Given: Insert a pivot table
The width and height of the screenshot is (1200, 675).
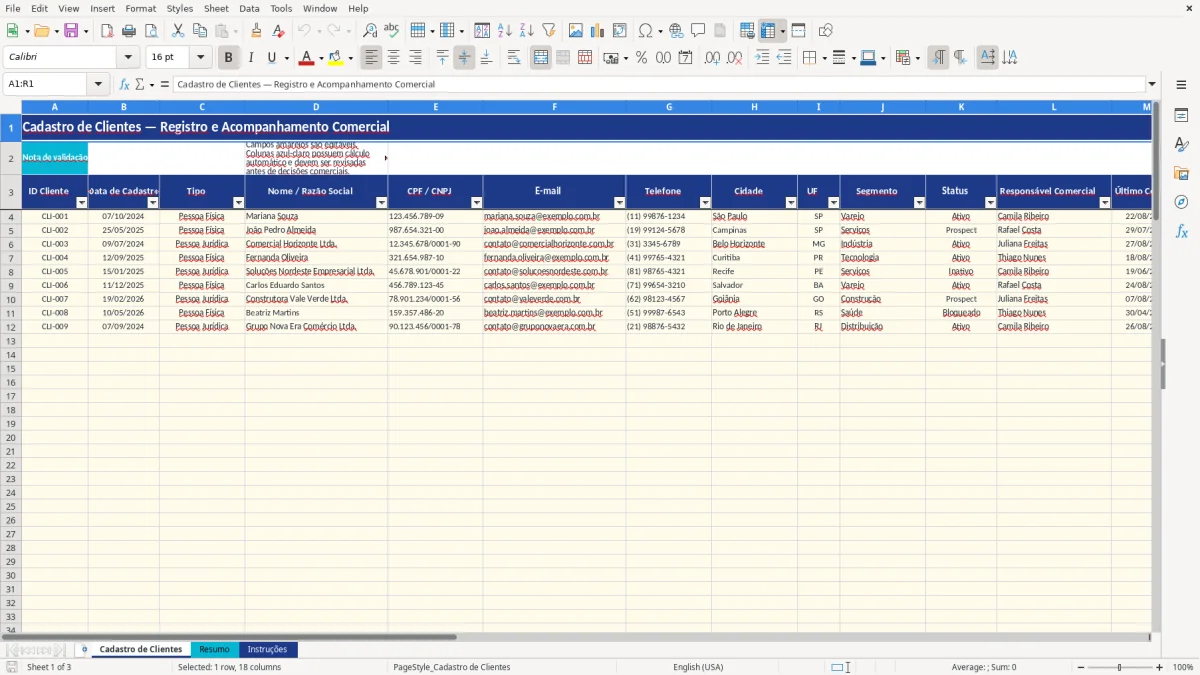Looking at the screenshot, I should click(620, 31).
